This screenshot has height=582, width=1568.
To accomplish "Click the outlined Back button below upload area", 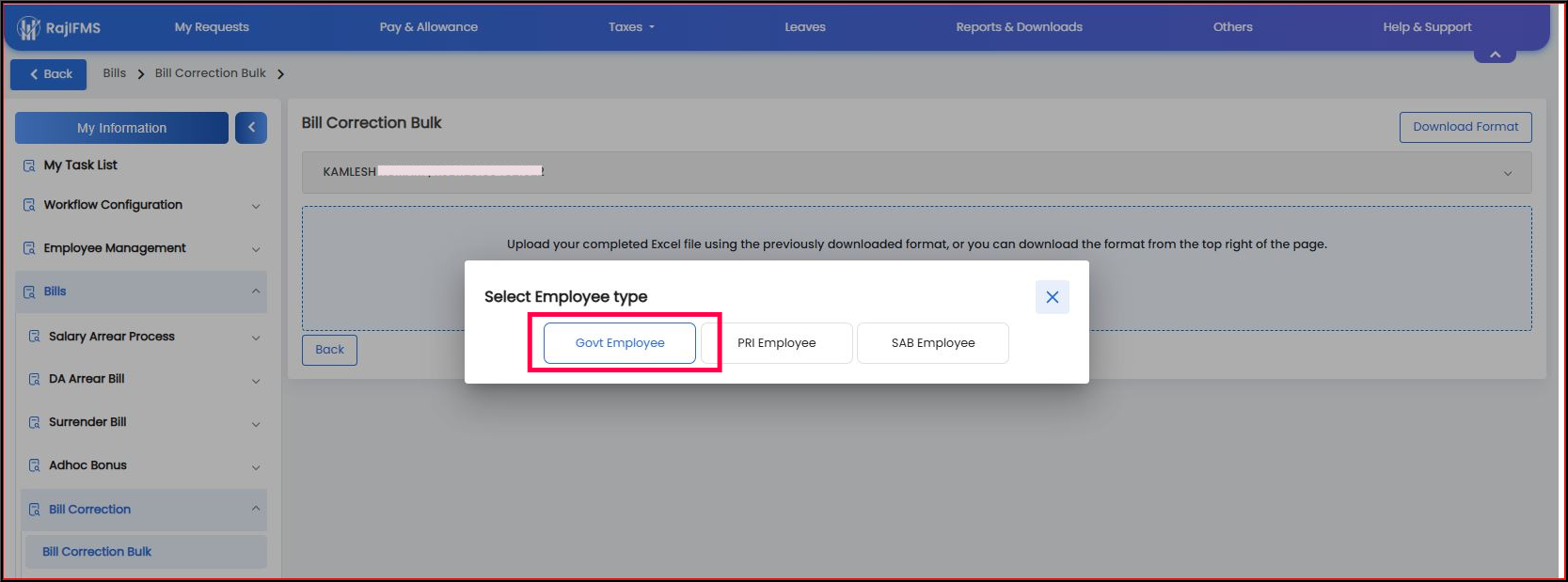I will coord(329,350).
